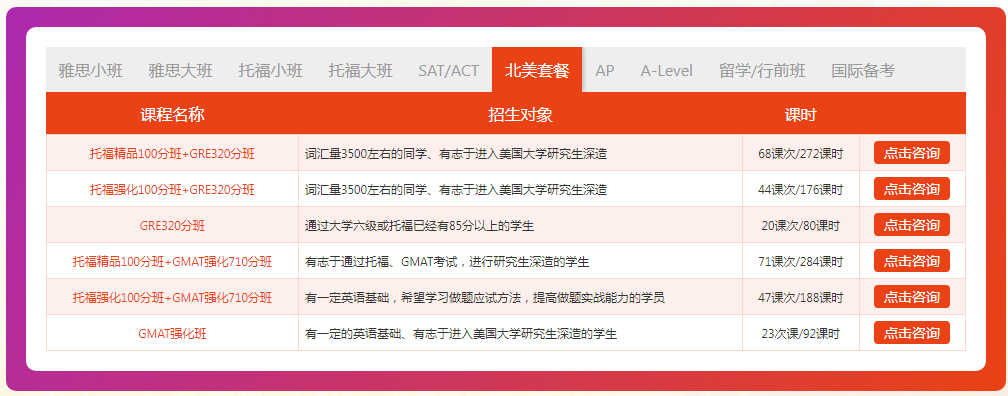
Task: Click 点击咨询 in the GRE320分班 row
Action: tap(912, 225)
